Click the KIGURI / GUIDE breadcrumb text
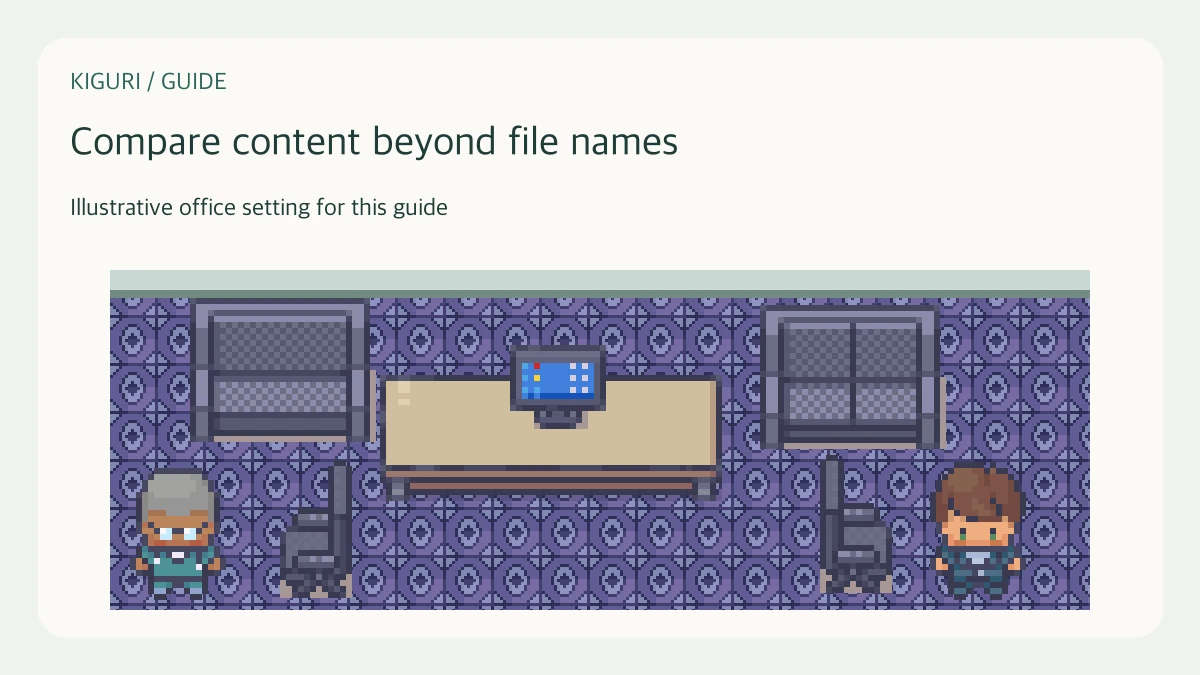 pyautogui.click(x=148, y=82)
